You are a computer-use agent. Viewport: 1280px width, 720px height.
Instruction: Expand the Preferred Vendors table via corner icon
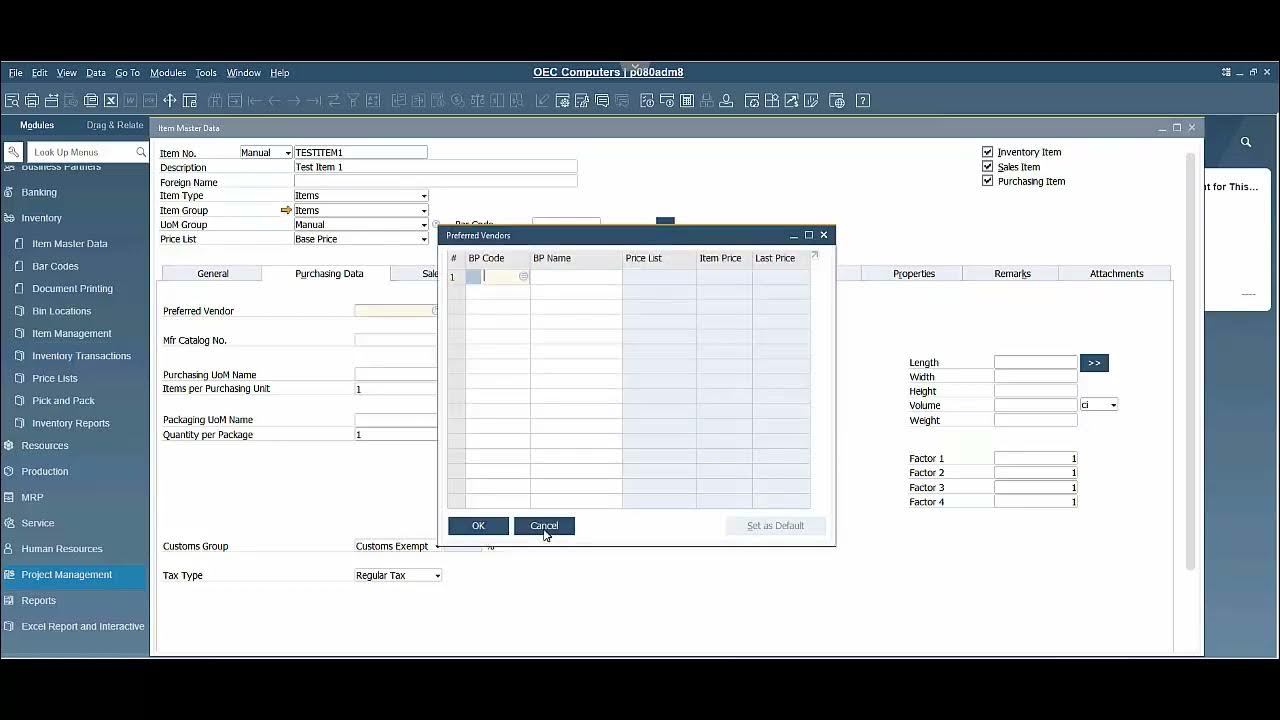(814, 255)
